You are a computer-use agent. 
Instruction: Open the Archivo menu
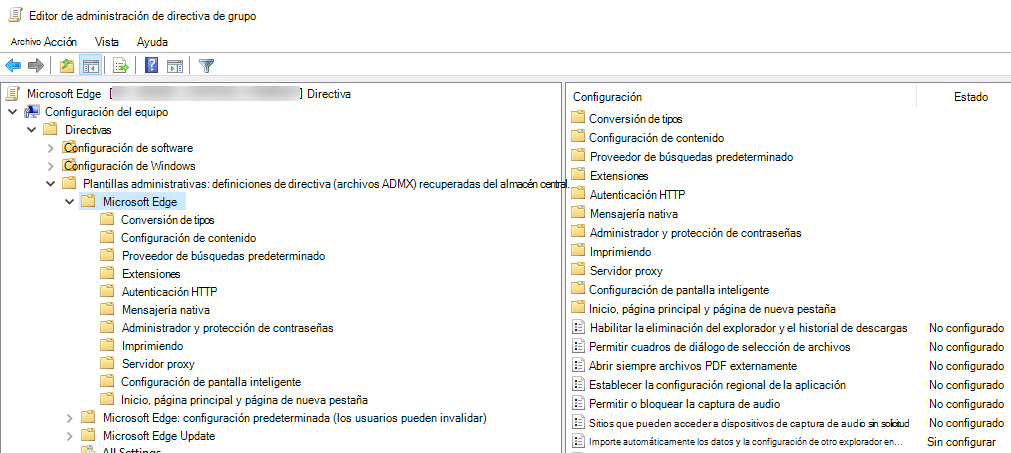26,43
